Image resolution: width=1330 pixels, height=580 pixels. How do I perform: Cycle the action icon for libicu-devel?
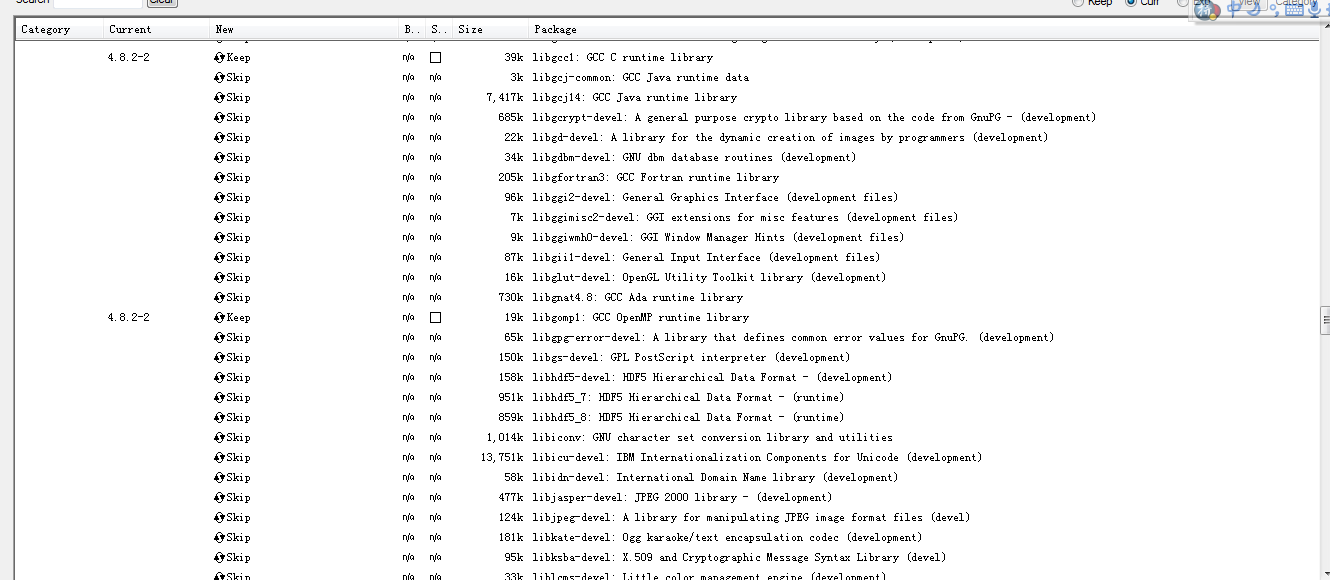tap(220, 458)
